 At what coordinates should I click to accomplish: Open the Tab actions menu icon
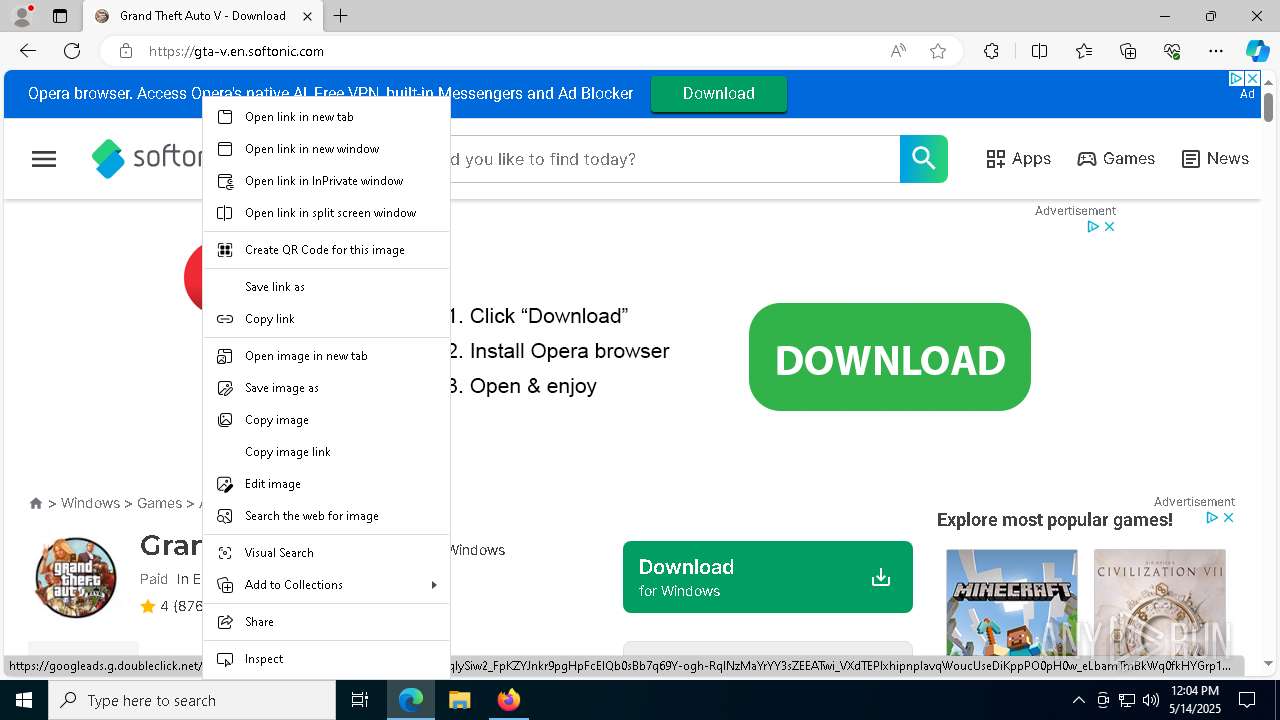(60, 16)
